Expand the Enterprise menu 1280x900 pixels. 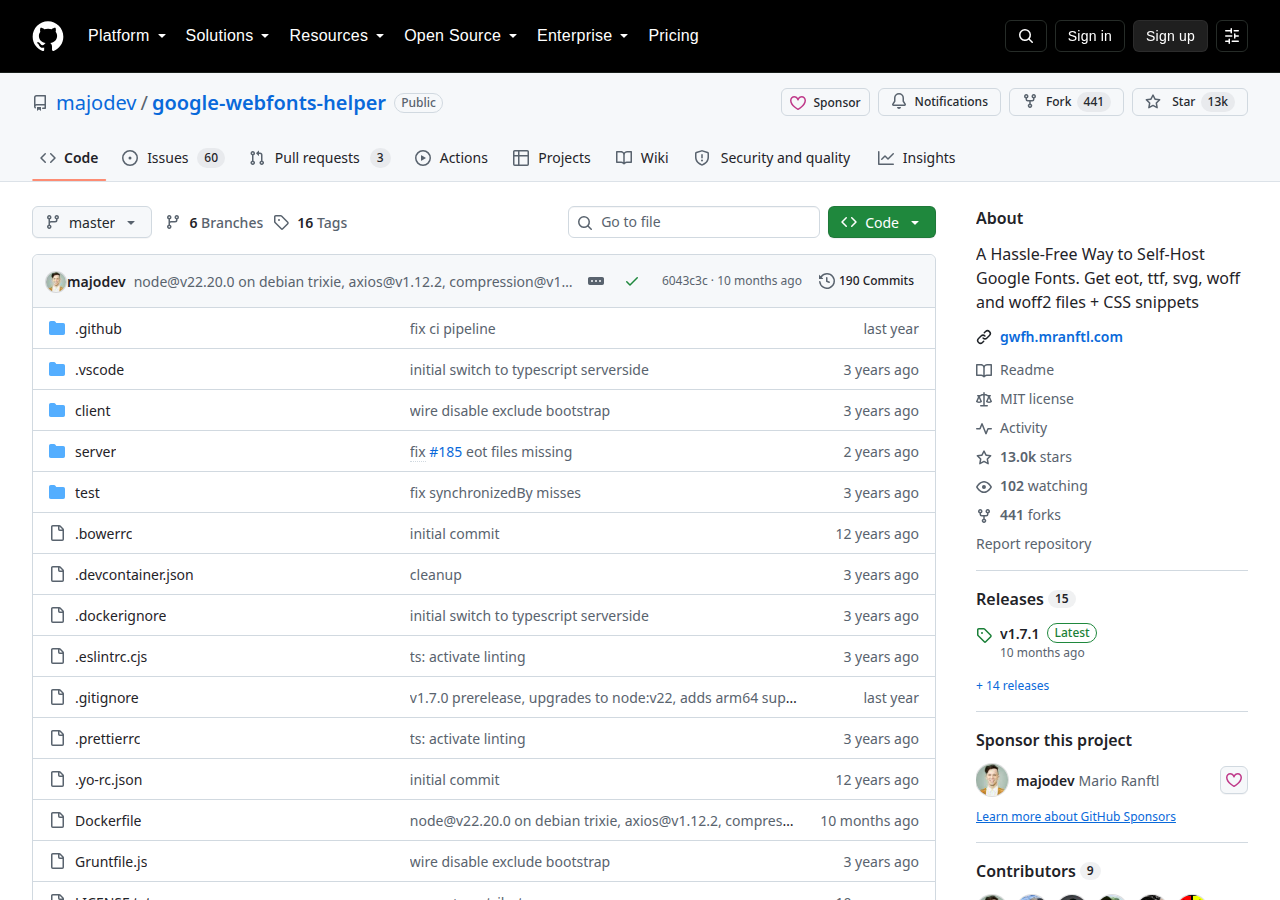pos(583,36)
